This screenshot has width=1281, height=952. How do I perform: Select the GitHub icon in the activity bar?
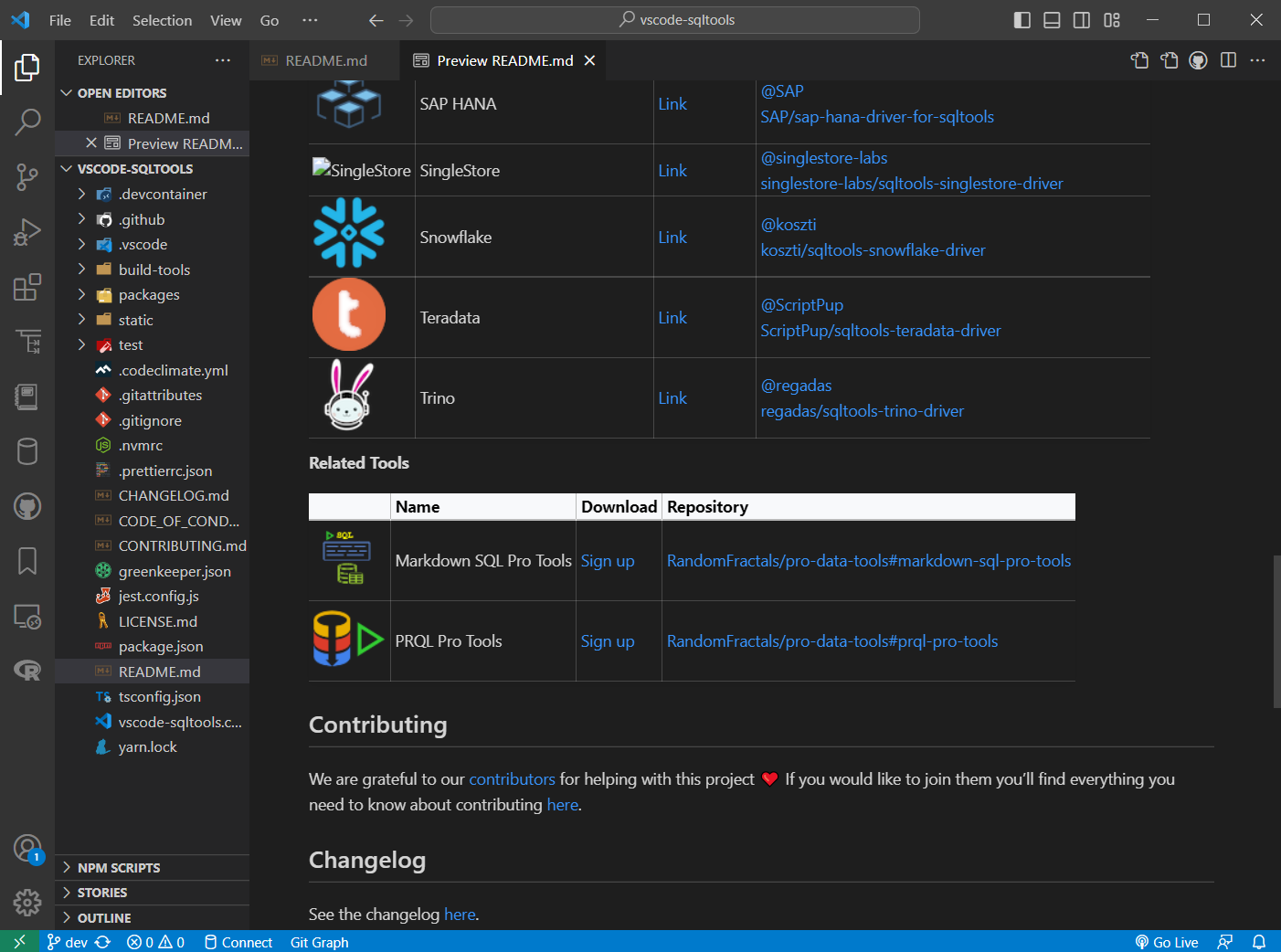pyautogui.click(x=27, y=506)
